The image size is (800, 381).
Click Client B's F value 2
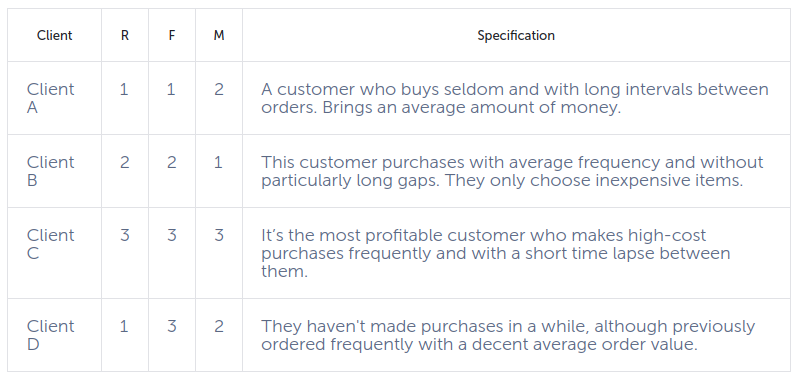[x=172, y=163]
